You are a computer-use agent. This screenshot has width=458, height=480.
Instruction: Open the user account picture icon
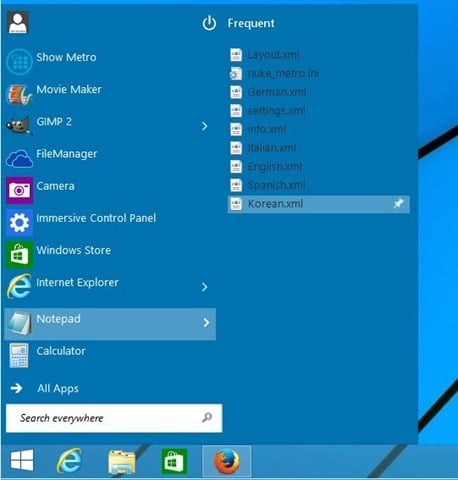click(x=18, y=22)
